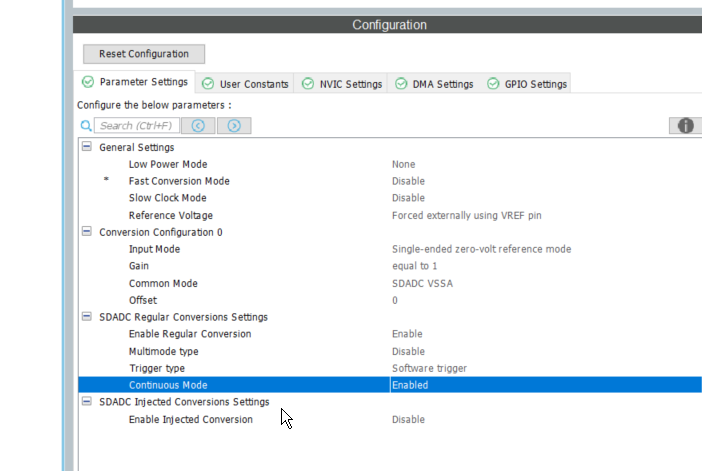Click the GPIO Settings green check icon
The height and width of the screenshot is (471, 702).
click(493, 84)
